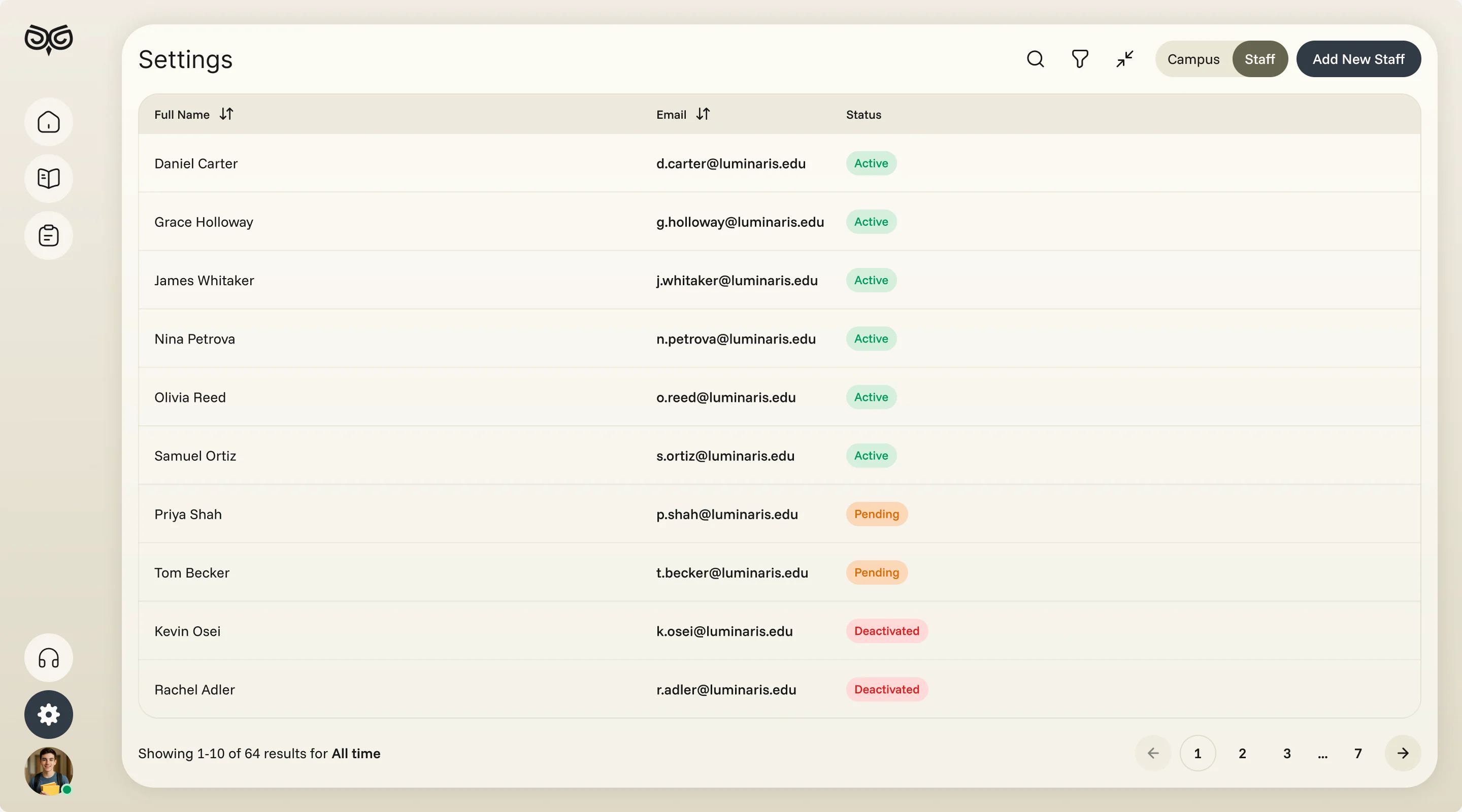This screenshot has height=812, width=1462.
Task: Click o.reed@luminaris.edu email
Action: 726,397
